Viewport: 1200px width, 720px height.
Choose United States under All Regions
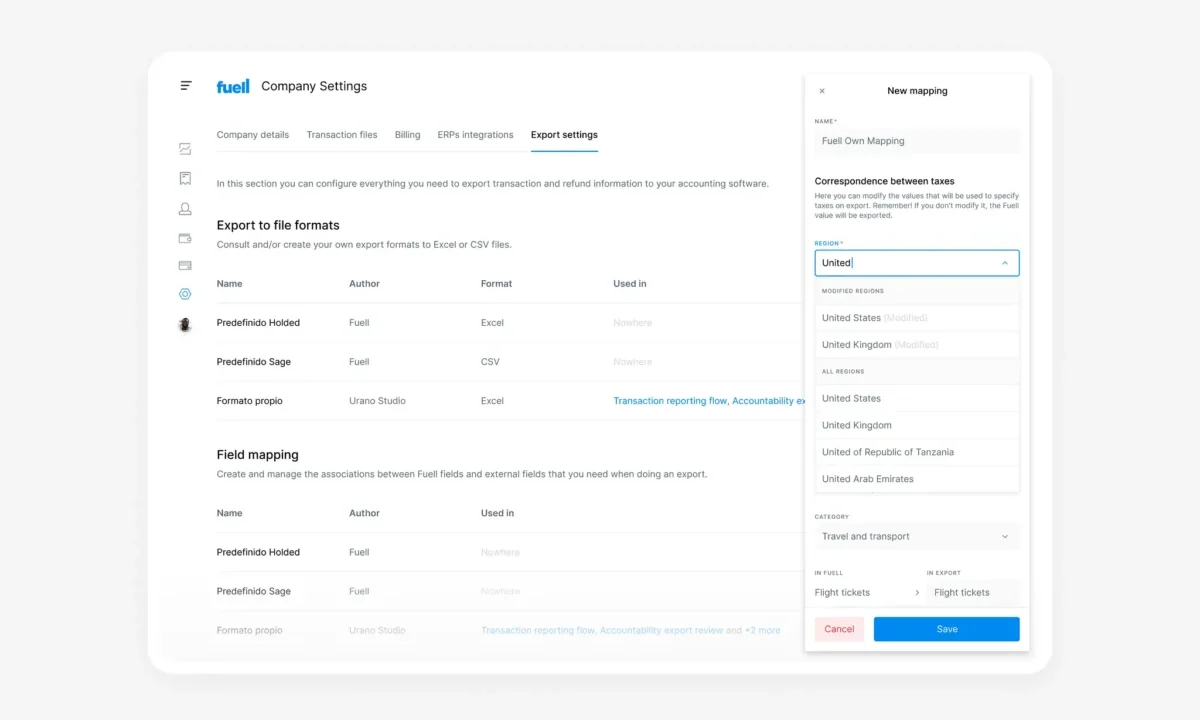click(916, 398)
